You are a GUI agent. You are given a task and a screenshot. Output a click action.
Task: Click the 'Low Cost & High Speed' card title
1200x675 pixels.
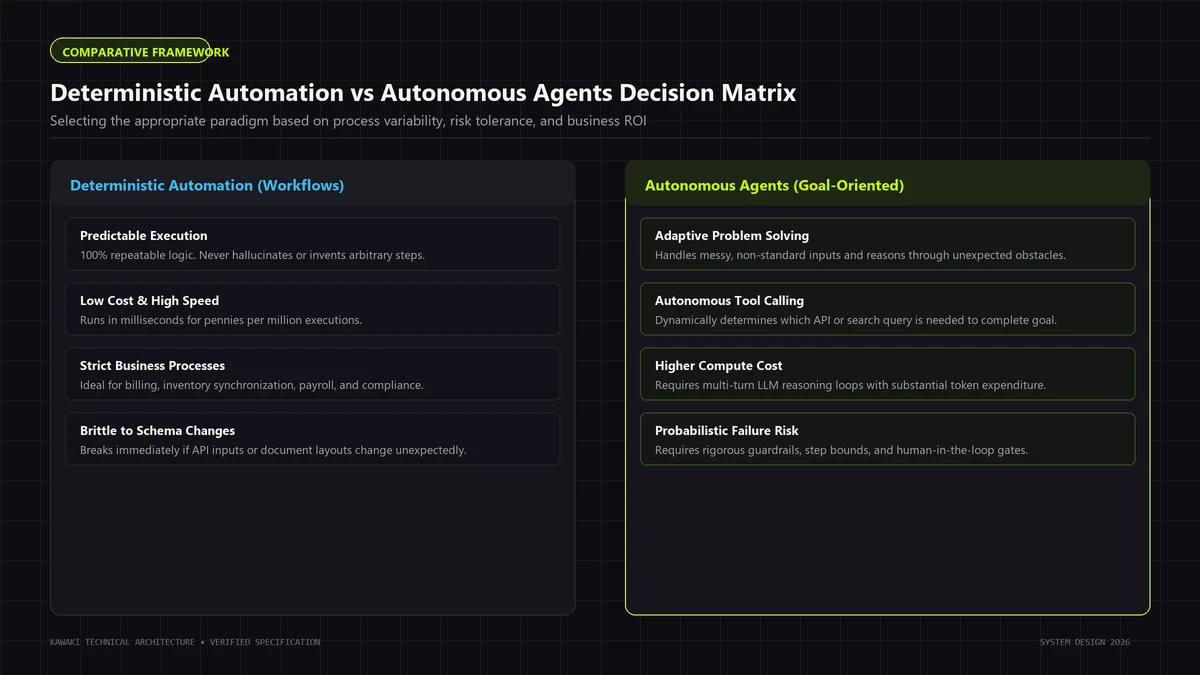coord(149,301)
